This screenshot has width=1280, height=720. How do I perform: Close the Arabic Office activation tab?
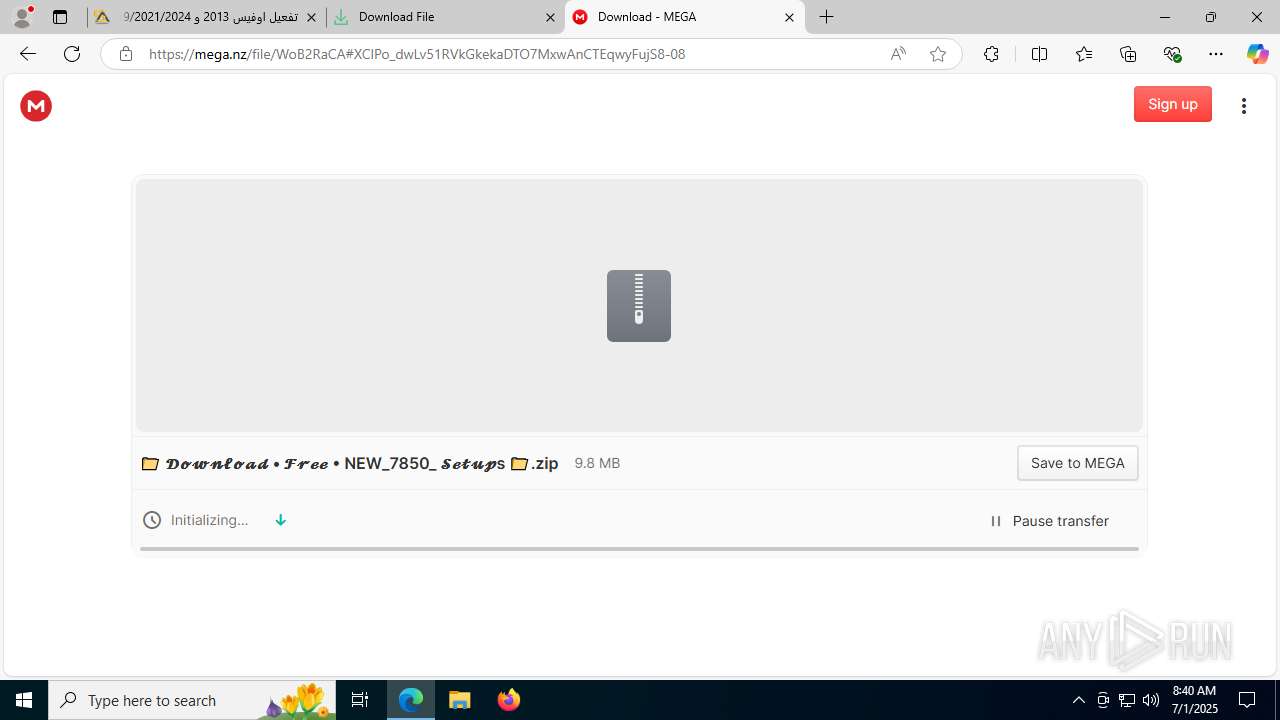[311, 17]
